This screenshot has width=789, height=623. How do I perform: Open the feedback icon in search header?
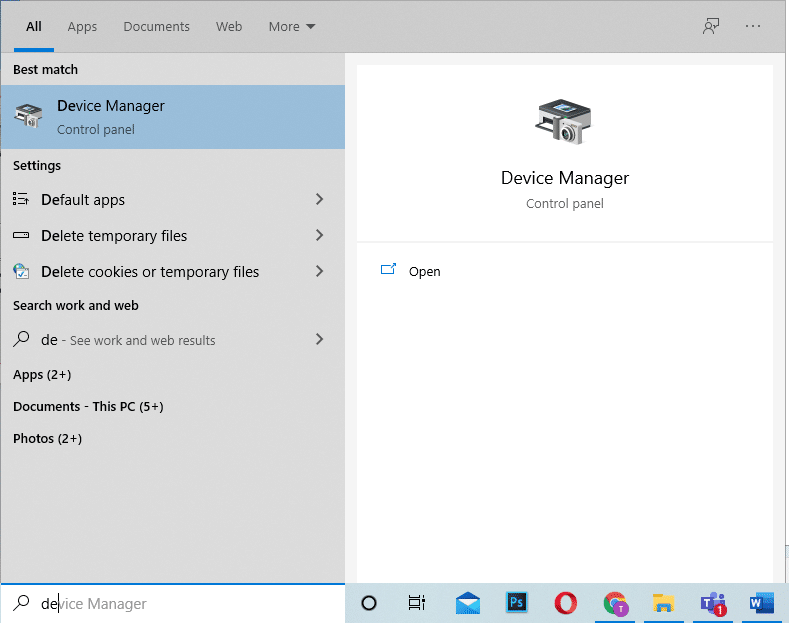coord(711,27)
